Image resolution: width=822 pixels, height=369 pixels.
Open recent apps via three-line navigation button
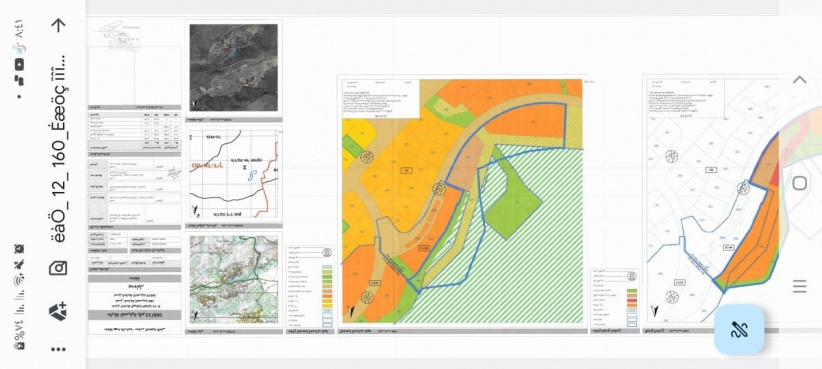(x=799, y=286)
